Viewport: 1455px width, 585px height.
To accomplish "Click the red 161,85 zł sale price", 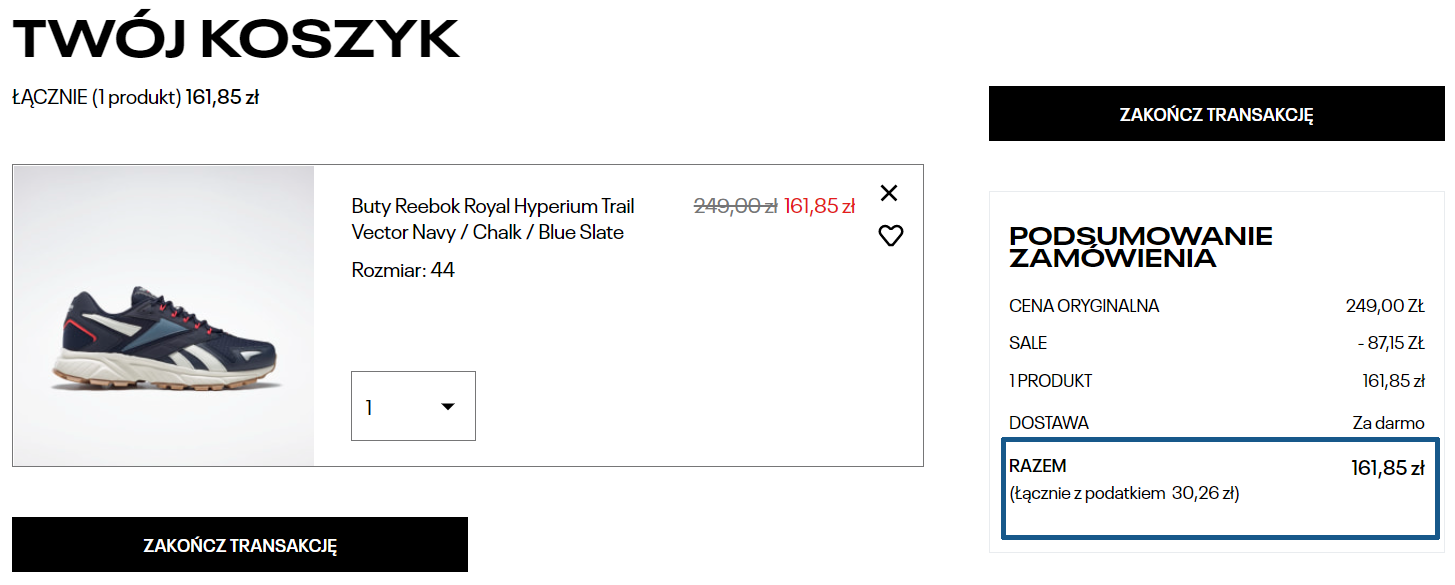I will [x=820, y=206].
